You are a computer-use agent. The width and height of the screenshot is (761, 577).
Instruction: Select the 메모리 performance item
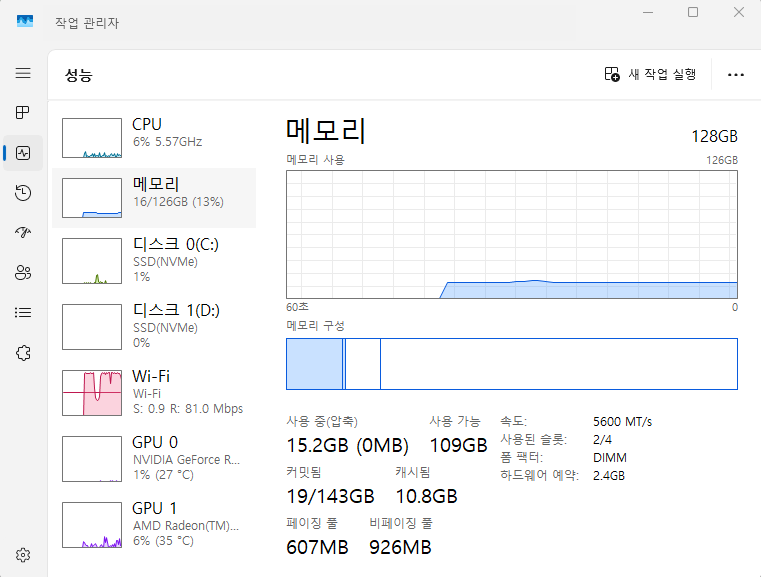tap(154, 198)
